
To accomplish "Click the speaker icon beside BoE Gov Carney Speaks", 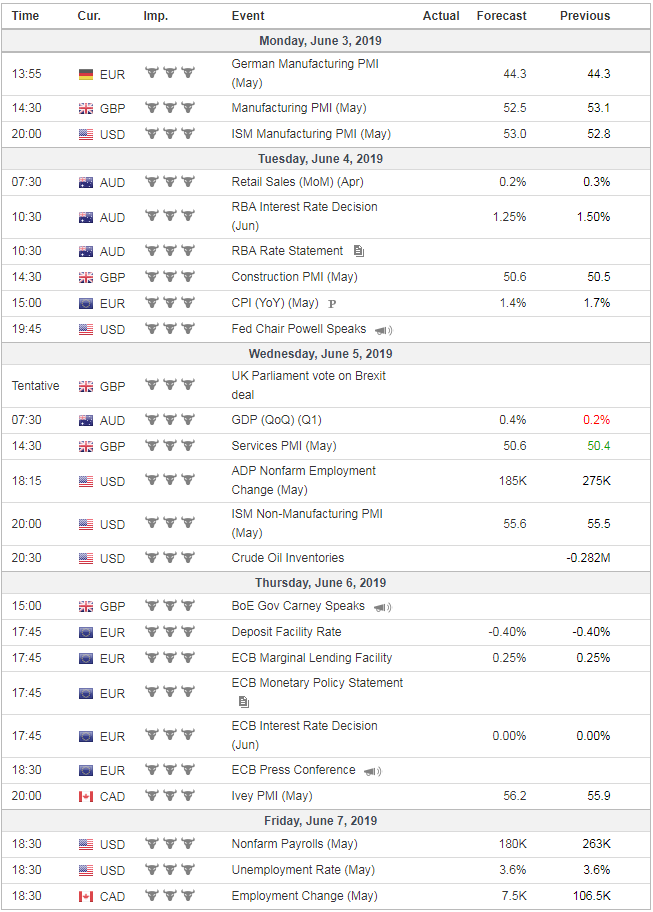I will tap(382, 607).
